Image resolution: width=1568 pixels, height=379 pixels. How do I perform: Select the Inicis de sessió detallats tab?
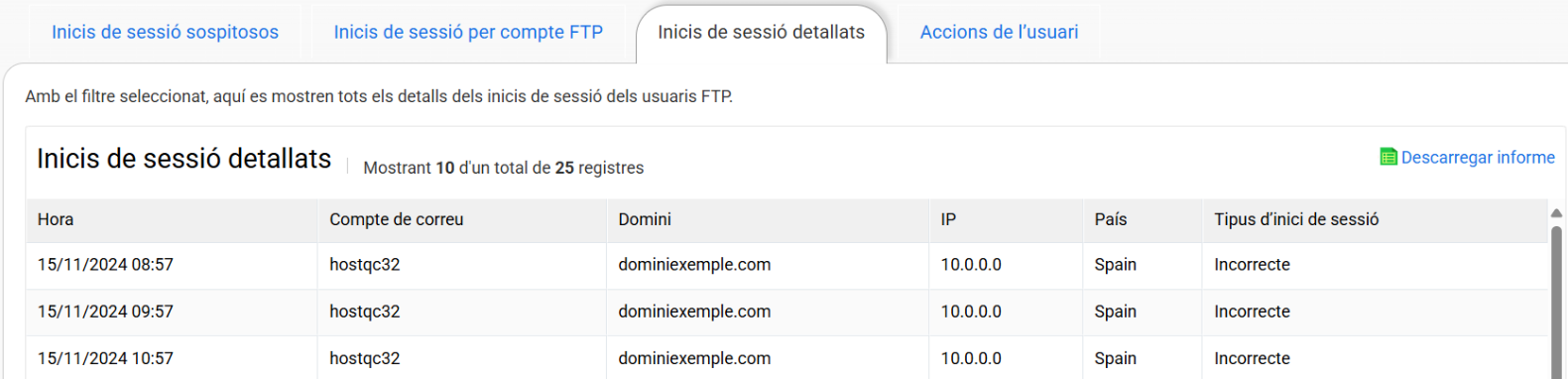tap(762, 32)
